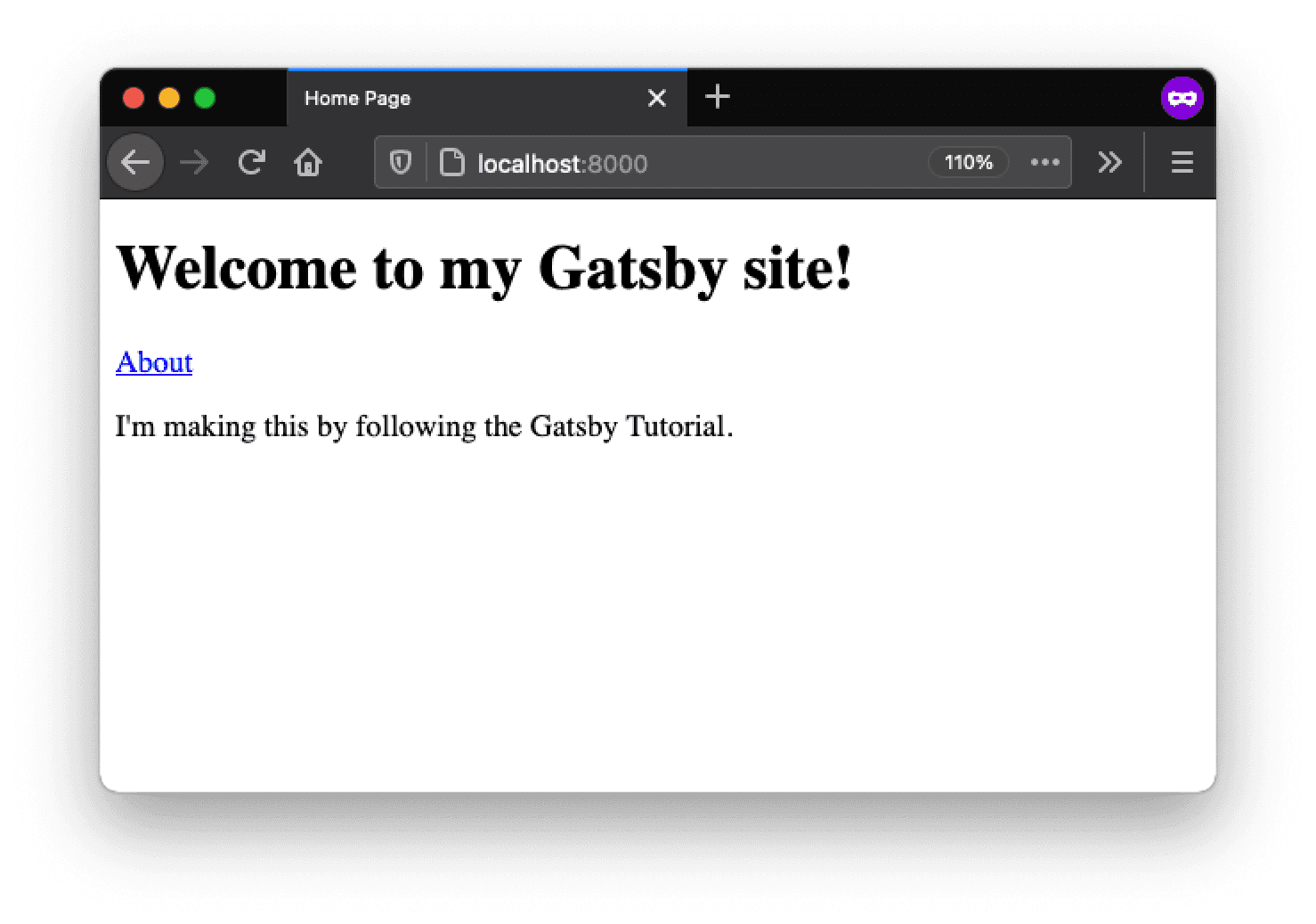Click the forward navigation arrow
The height and width of the screenshot is (924, 1316).
pos(193,163)
